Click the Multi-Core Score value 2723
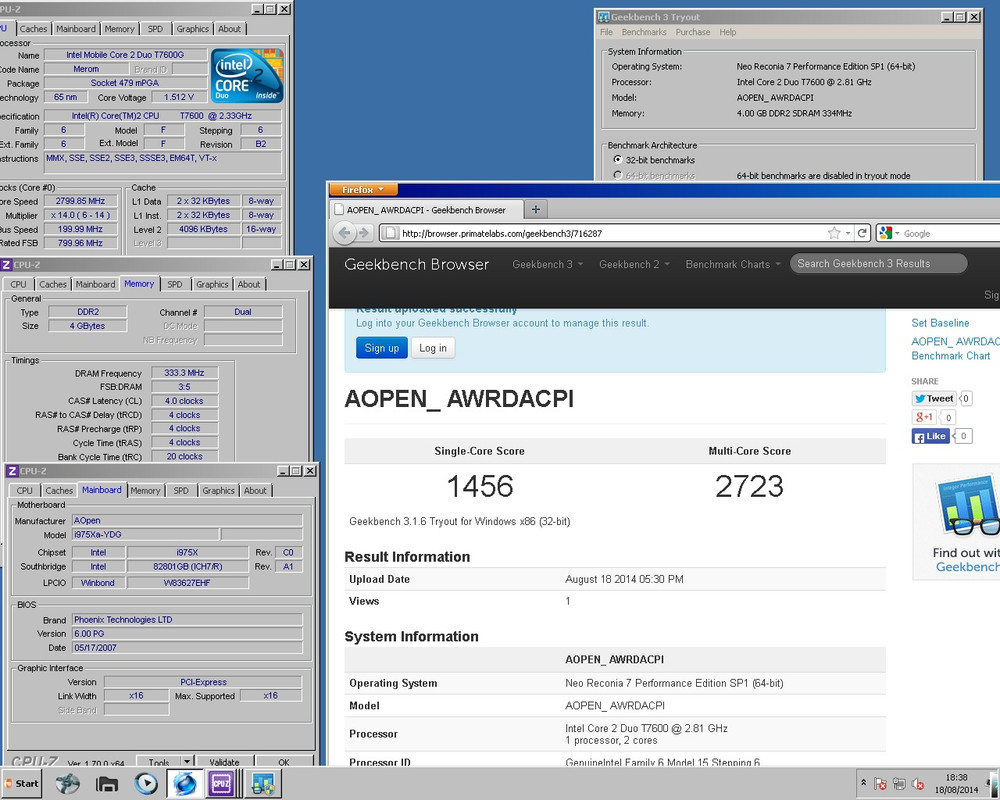1000x800 pixels. (x=749, y=486)
